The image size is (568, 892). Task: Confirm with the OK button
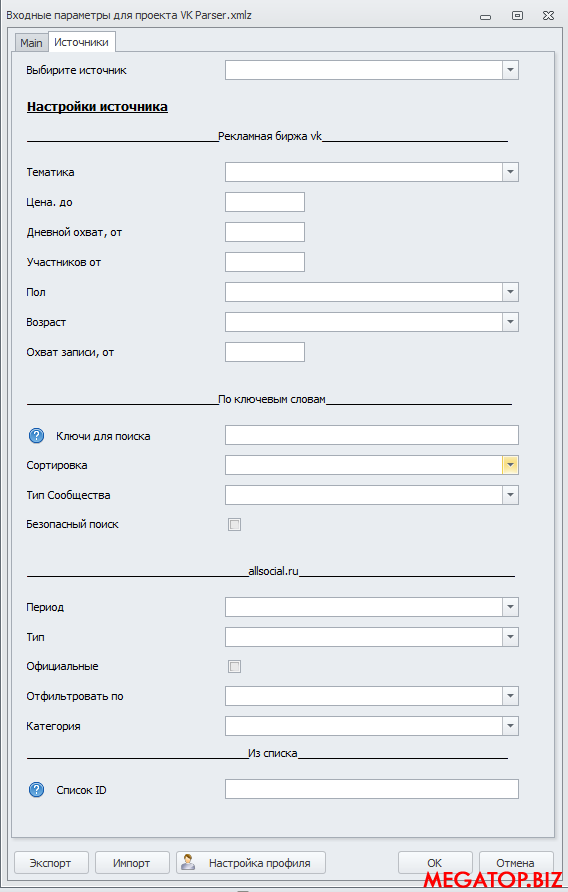point(435,862)
